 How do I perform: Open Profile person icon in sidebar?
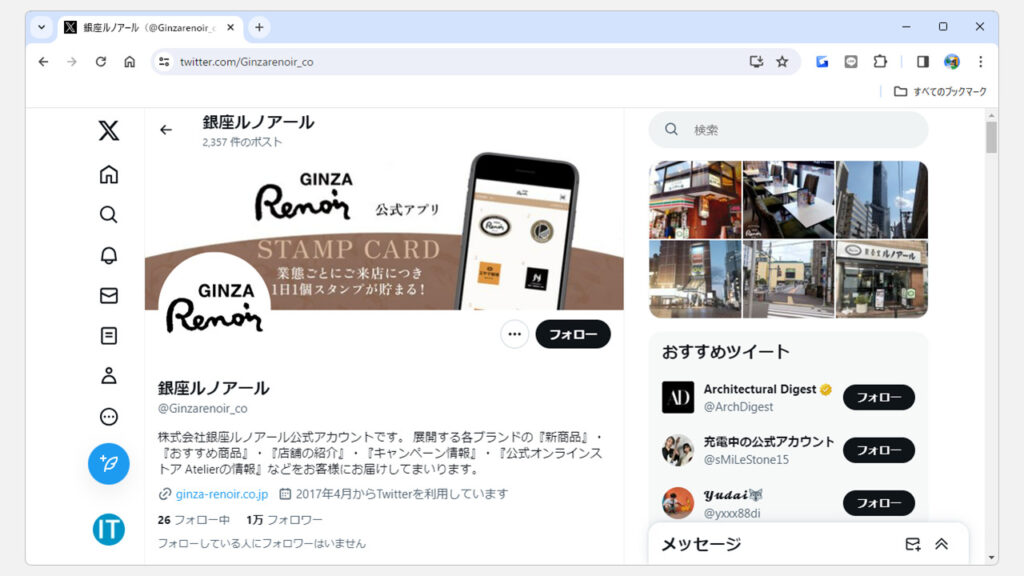[x=109, y=376]
